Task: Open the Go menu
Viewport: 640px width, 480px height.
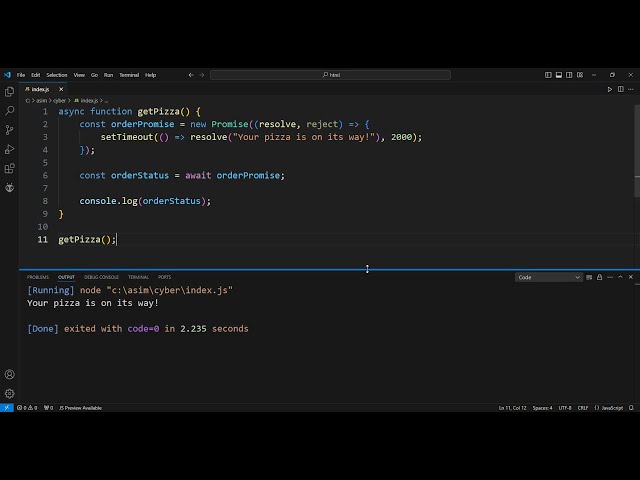Action: [x=94, y=75]
